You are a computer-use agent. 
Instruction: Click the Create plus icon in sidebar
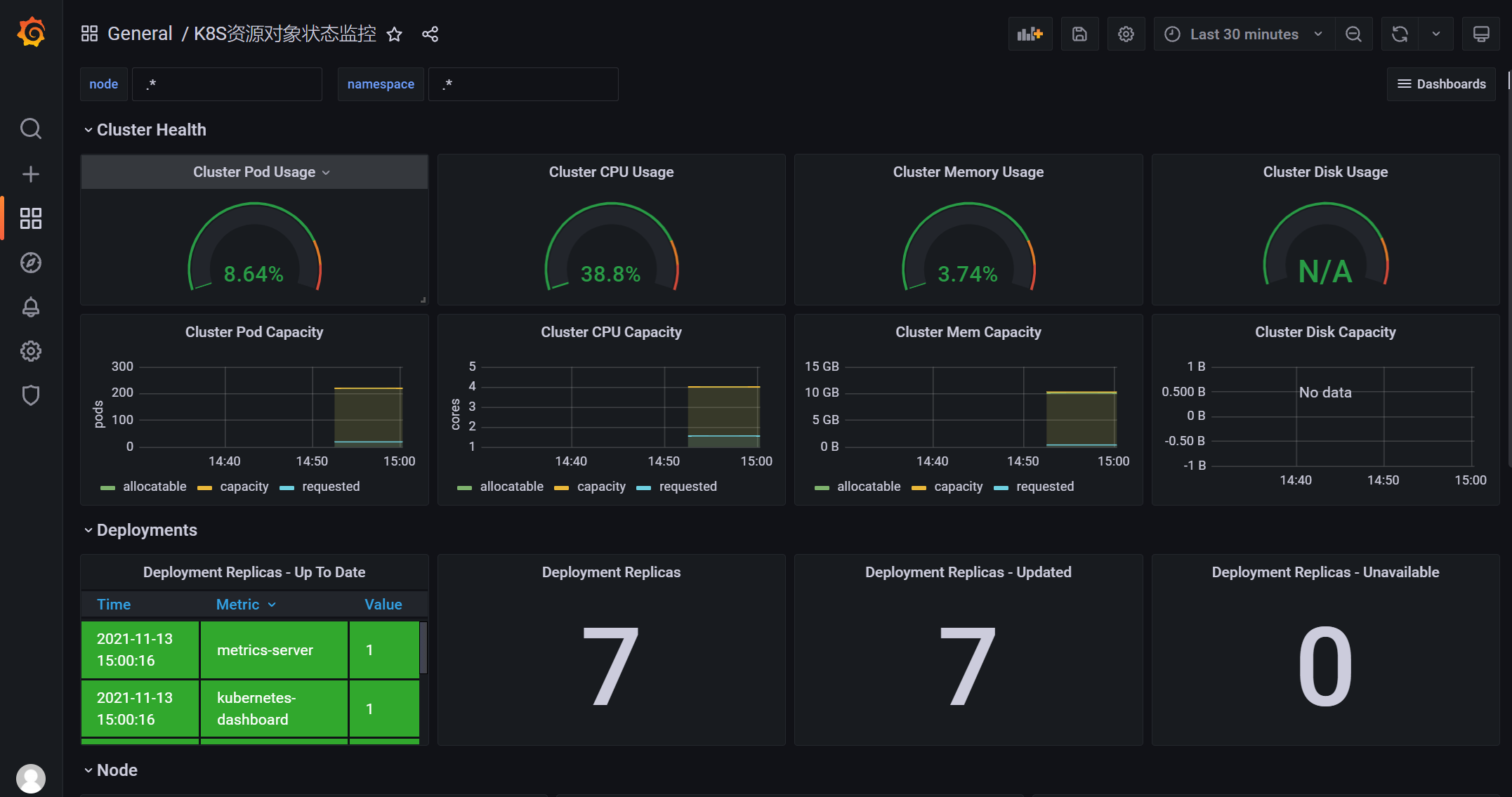pyautogui.click(x=31, y=174)
